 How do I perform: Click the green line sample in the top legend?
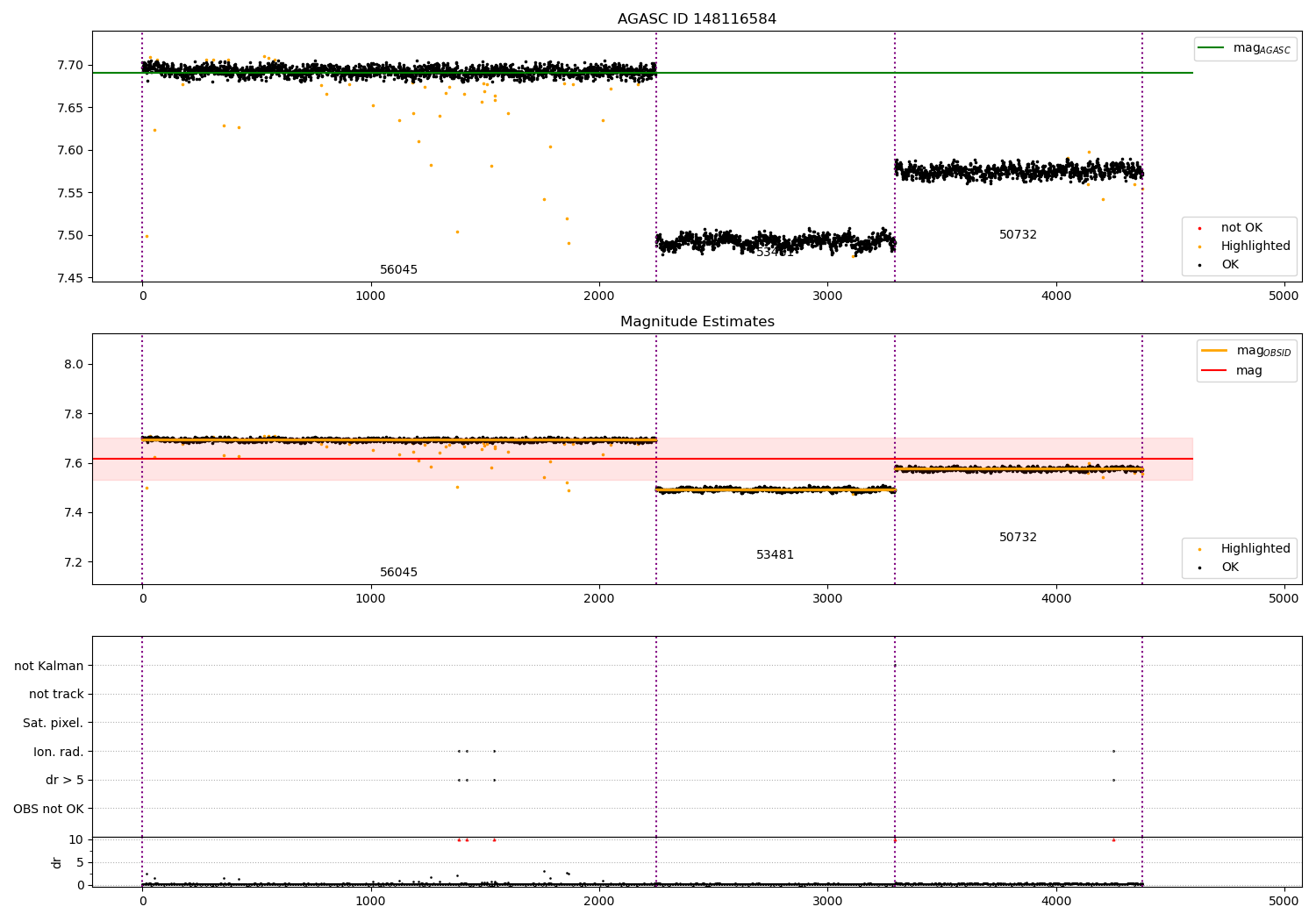tap(1212, 48)
